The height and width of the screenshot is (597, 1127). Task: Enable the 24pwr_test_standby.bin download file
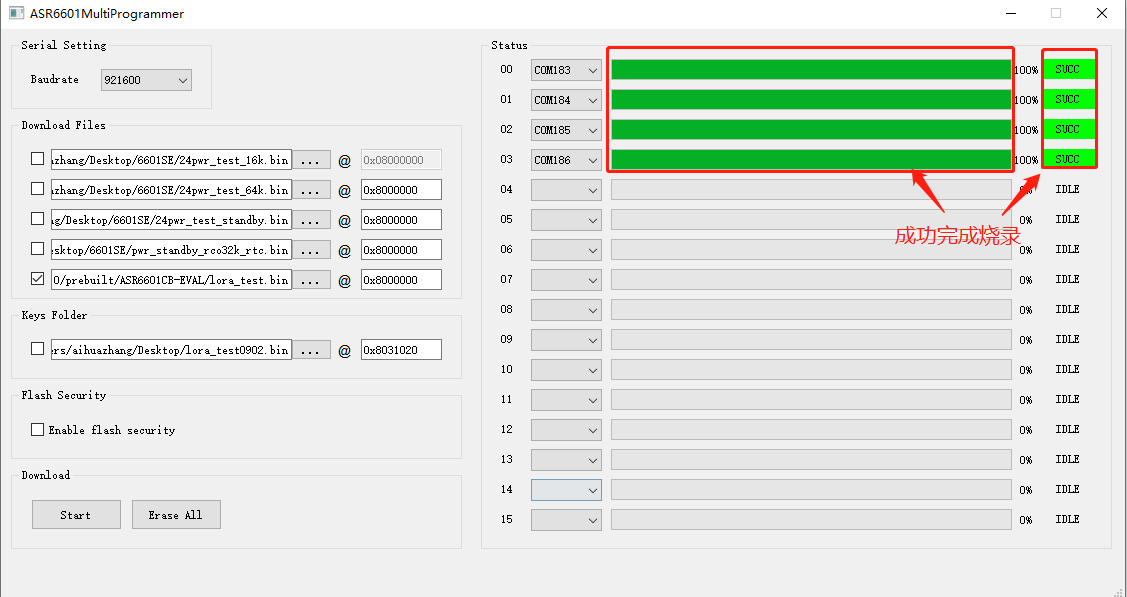[37, 219]
